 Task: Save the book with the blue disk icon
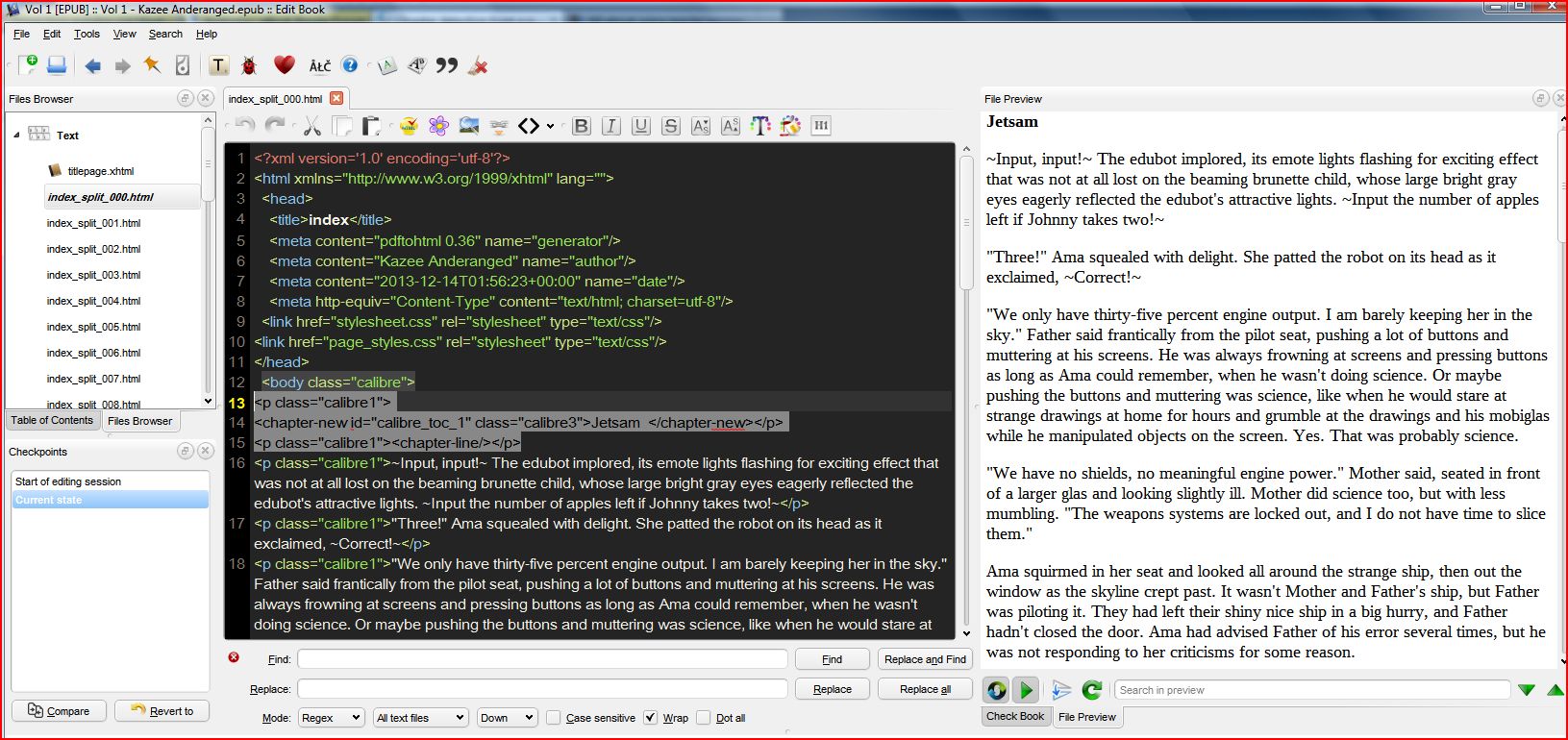click(57, 65)
